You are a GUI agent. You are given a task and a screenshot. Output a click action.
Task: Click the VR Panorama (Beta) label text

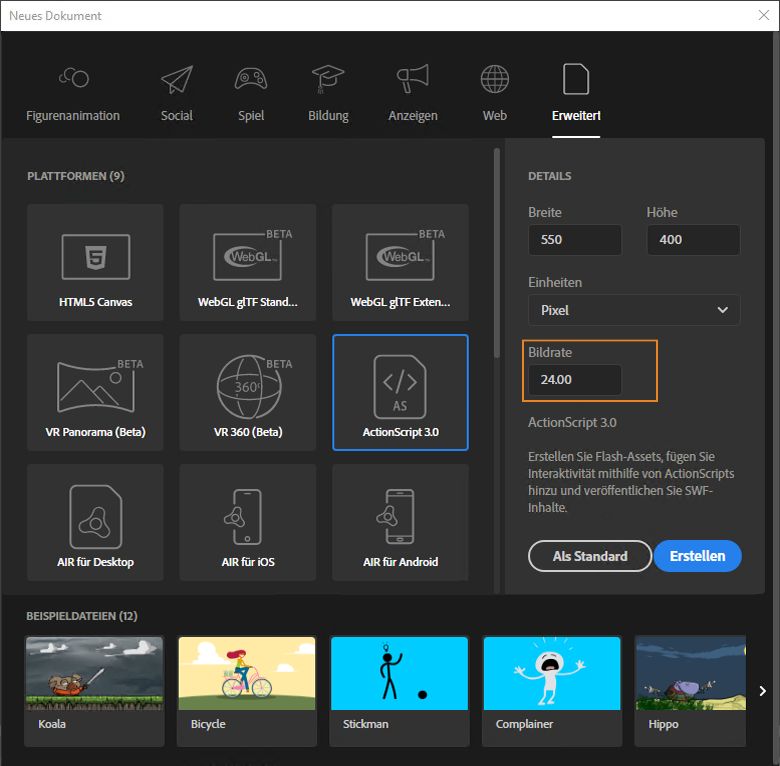tap(96, 432)
